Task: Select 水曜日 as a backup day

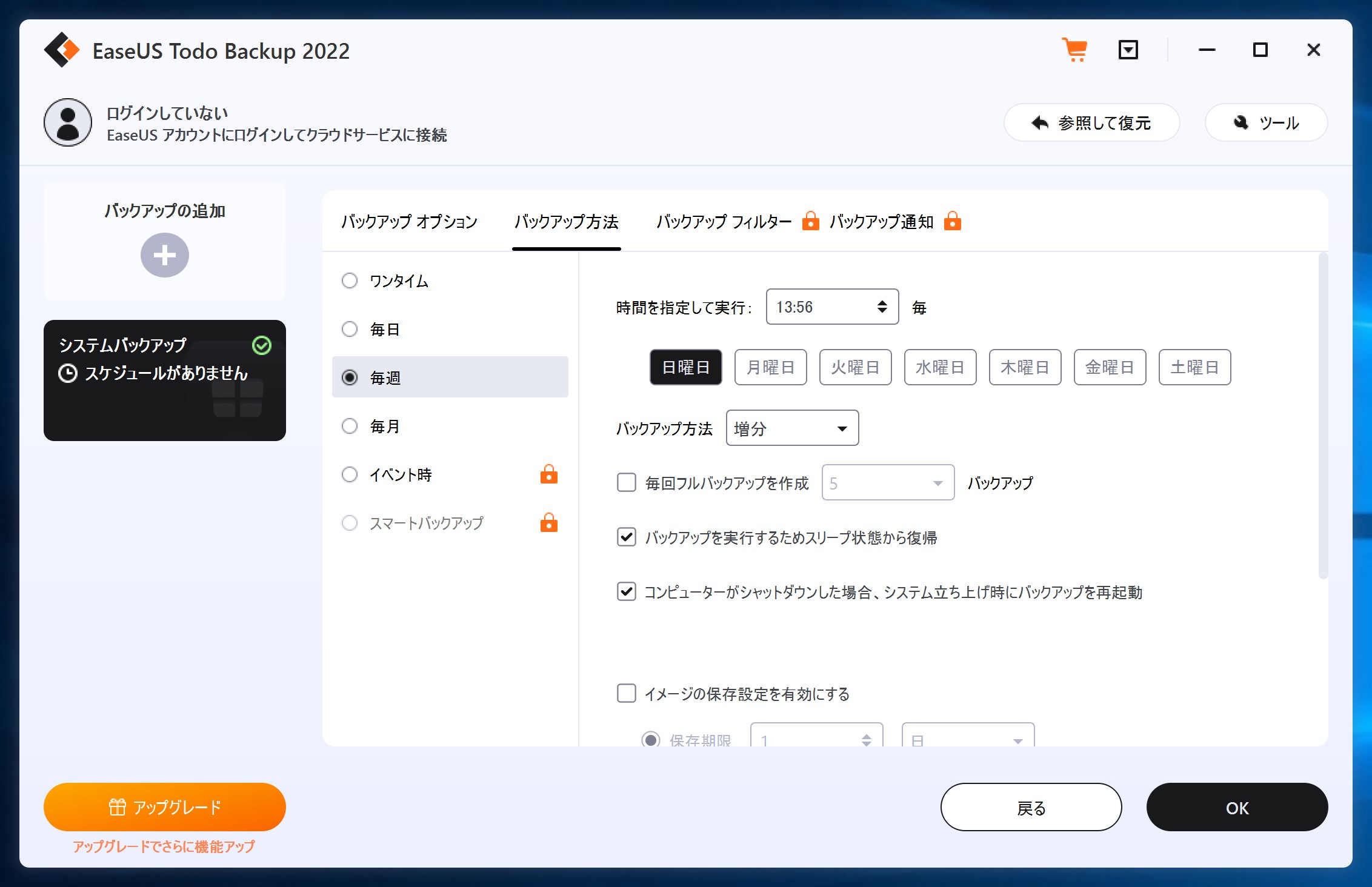Action: coord(940,367)
